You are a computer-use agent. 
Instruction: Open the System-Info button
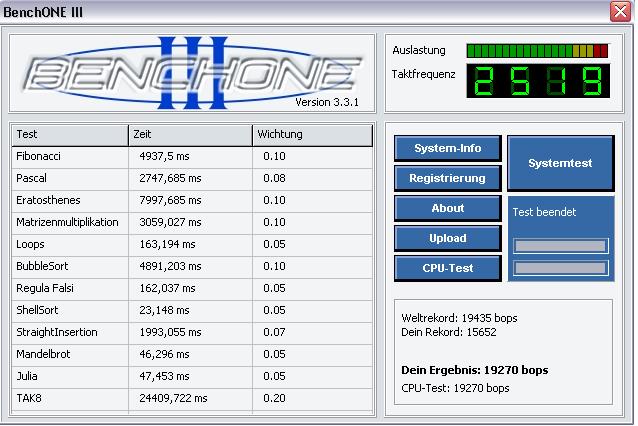click(448, 148)
